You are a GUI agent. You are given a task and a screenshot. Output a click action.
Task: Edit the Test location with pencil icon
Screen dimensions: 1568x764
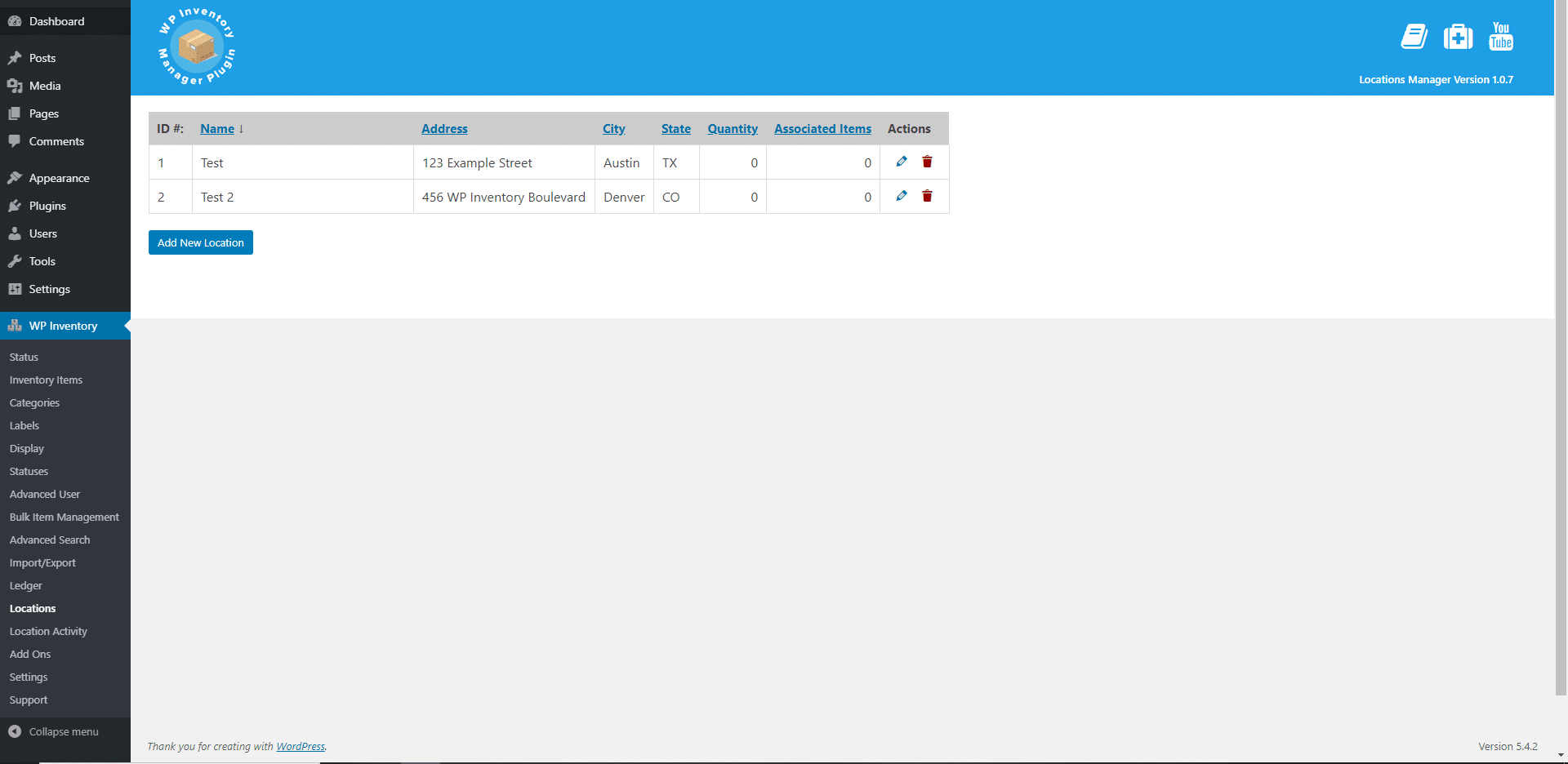click(x=902, y=162)
